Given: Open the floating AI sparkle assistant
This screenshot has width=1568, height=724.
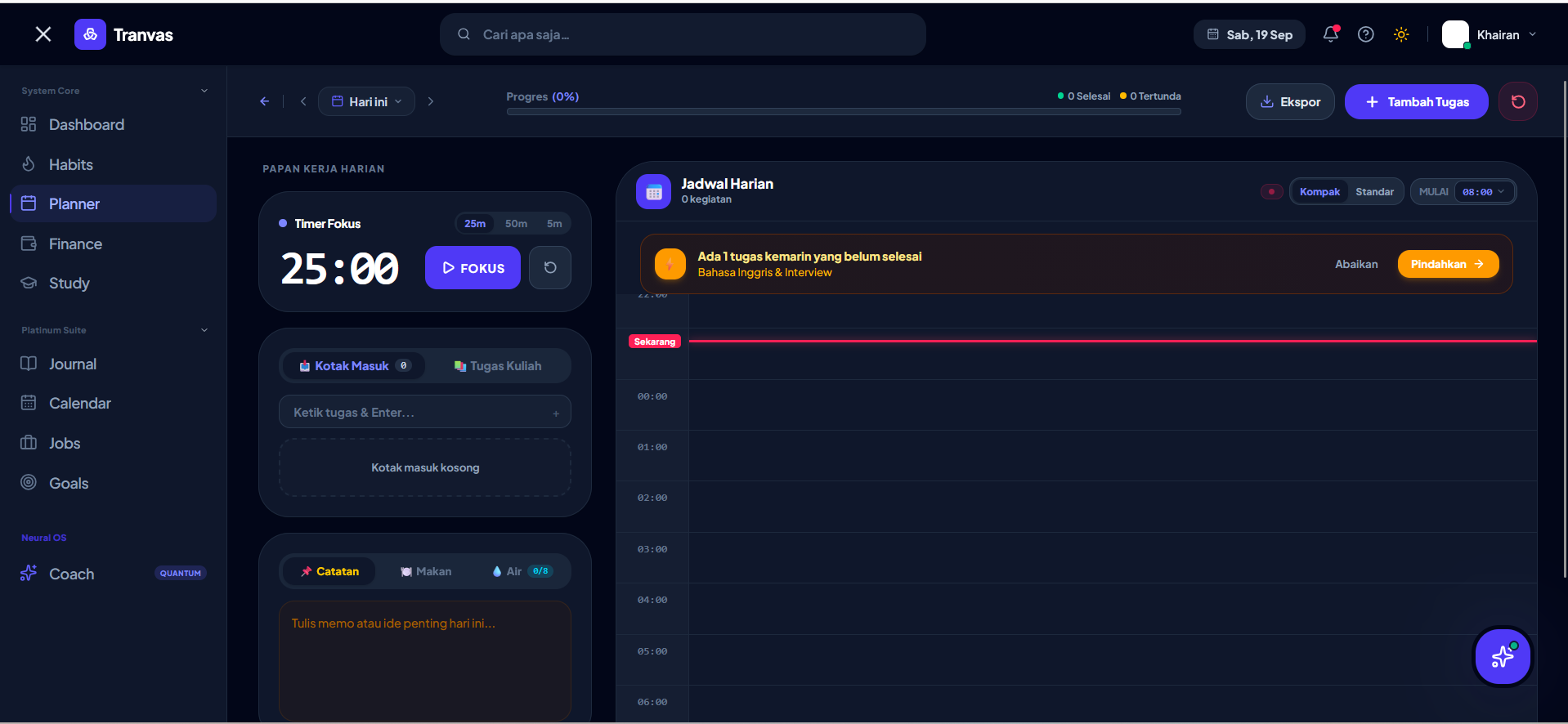Looking at the screenshot, I should coord(1503,656).
